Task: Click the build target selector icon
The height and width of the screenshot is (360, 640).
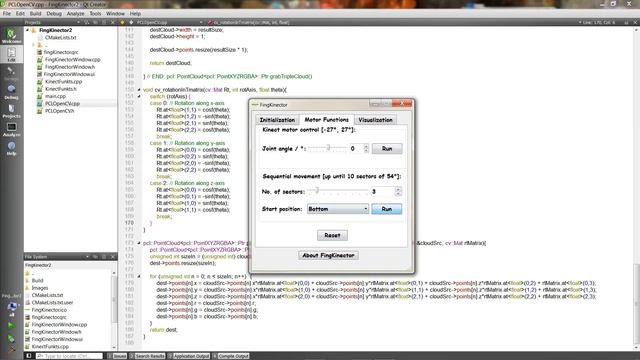Action: 11,306
